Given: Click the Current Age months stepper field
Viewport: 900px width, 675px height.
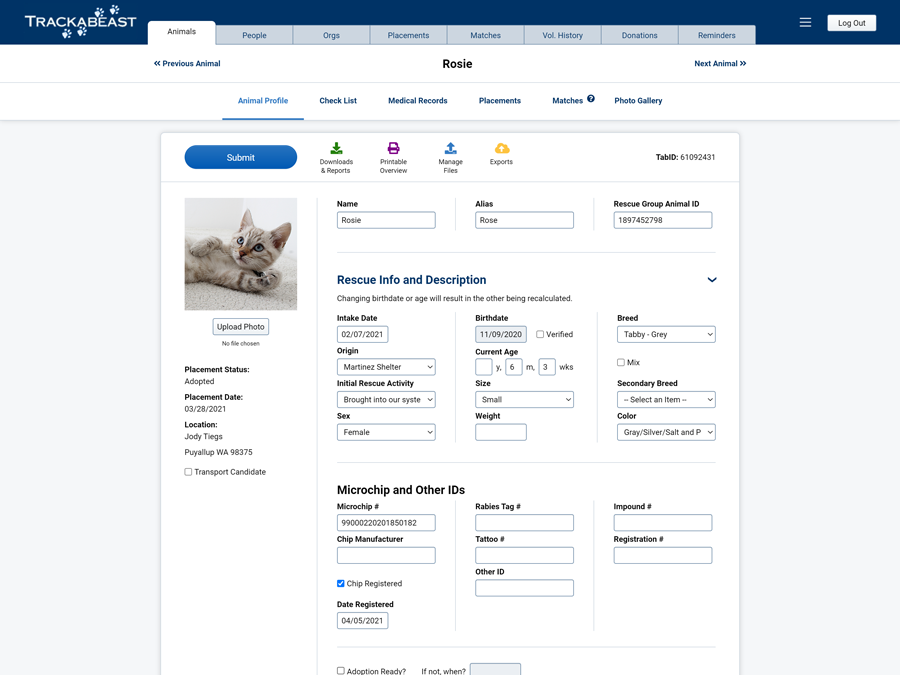Looking at the screenshot, I should [513, 367].
